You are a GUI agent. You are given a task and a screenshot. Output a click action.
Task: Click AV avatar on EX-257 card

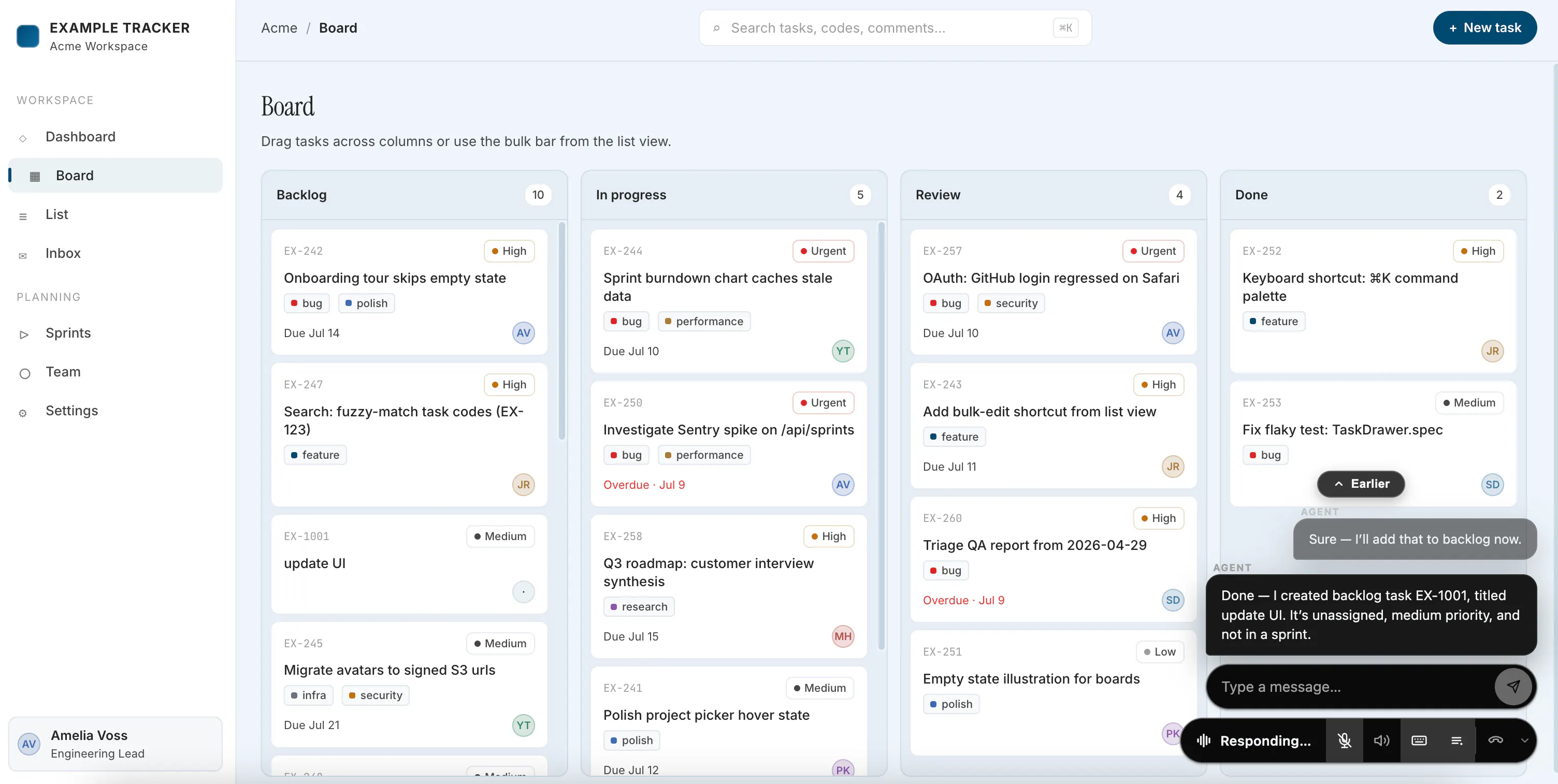[1173, 333]
